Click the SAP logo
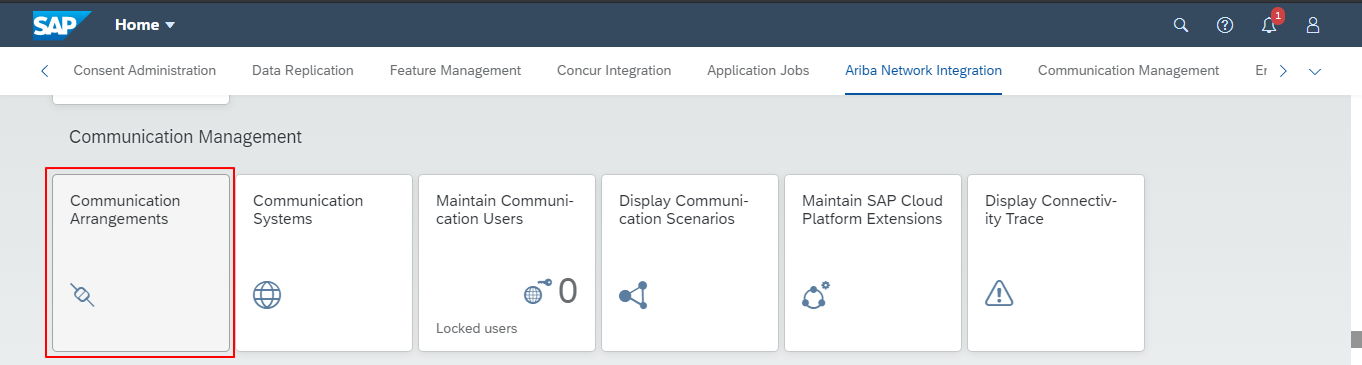1362x365 pixels. tap(62, 24)
